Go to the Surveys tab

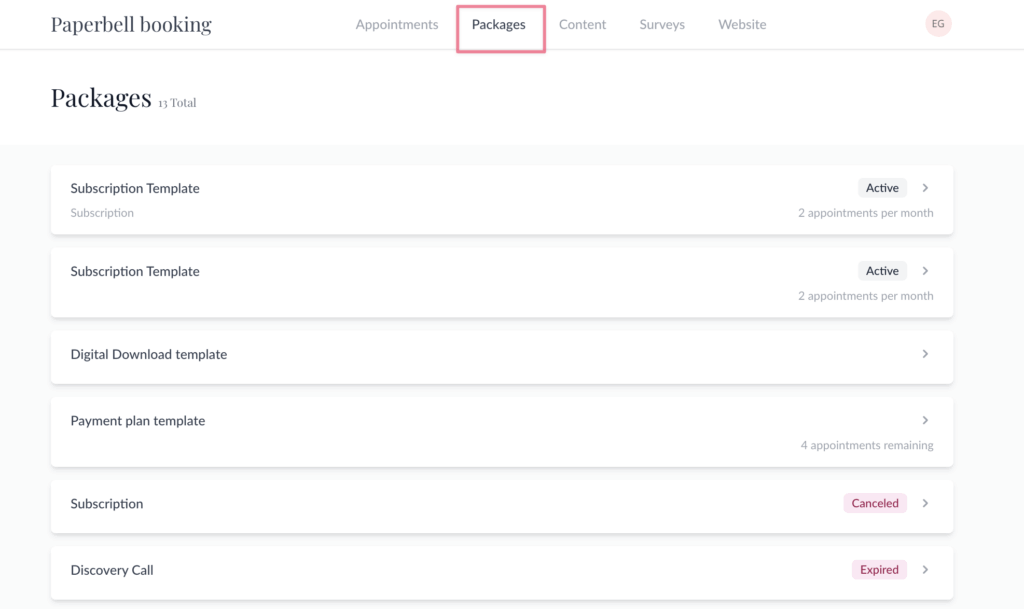click(662, 24)
